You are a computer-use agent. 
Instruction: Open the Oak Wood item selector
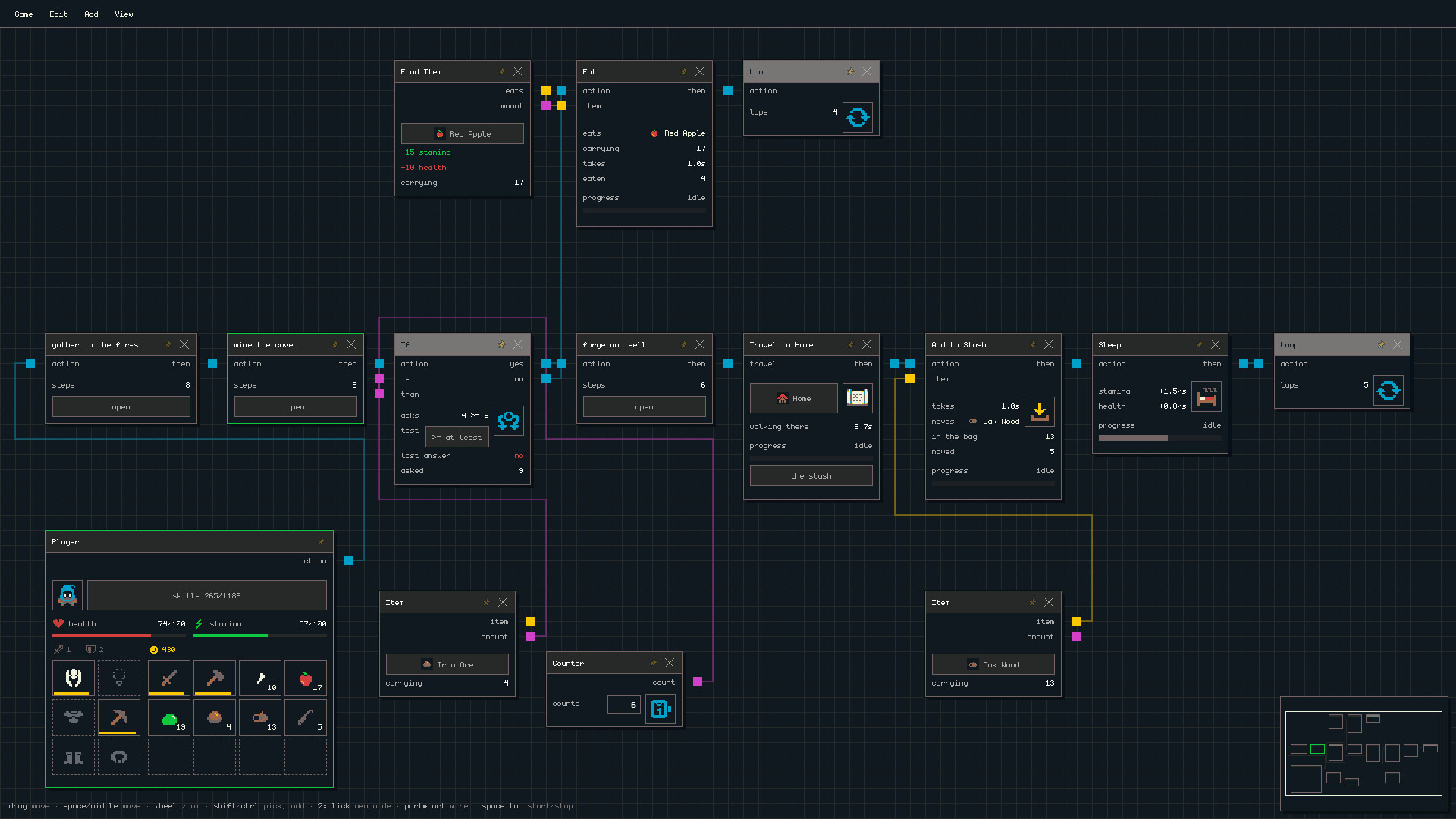coord(993,664)
